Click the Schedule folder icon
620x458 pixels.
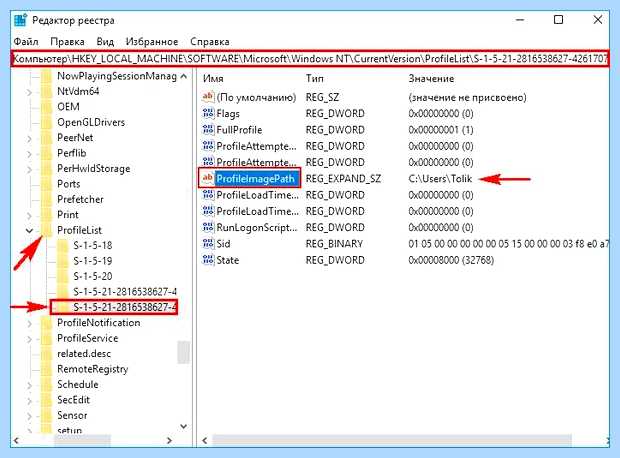[47, 384]
